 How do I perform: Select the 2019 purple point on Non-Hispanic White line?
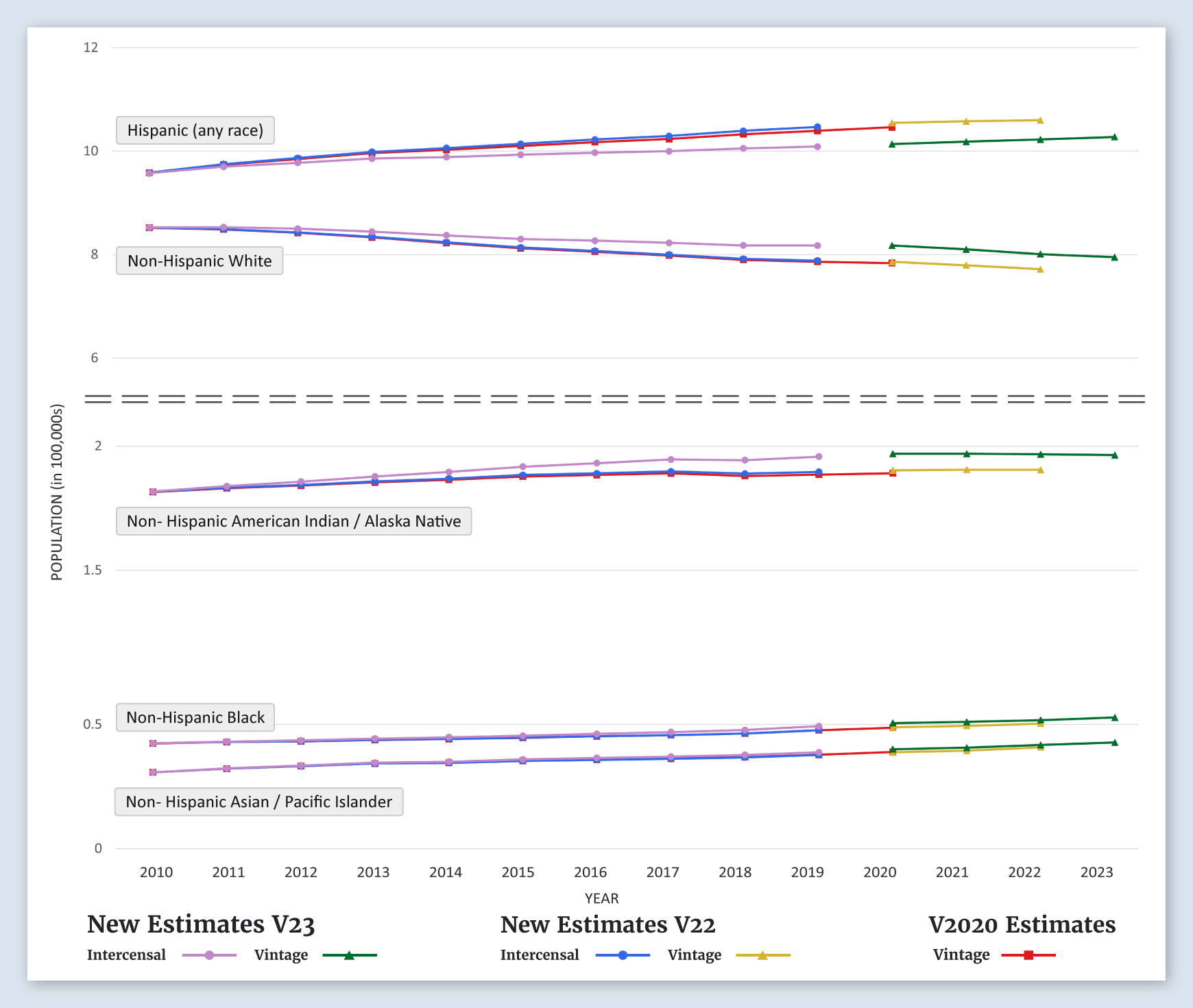tap(817, 245)
